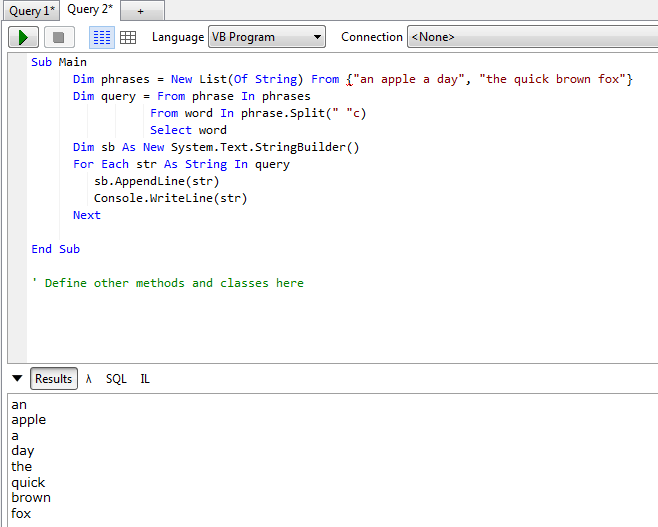Select the Query 2* tab
The image size is (658, 527).
point(90,9)
